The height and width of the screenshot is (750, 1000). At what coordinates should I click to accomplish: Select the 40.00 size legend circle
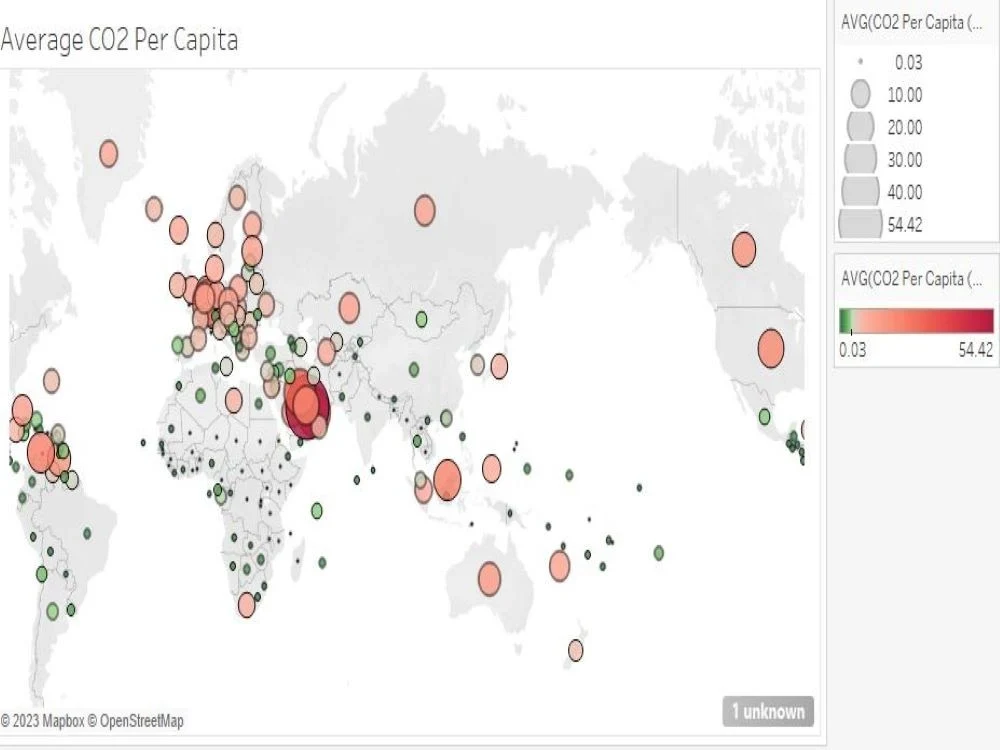(x=860, y=191)
